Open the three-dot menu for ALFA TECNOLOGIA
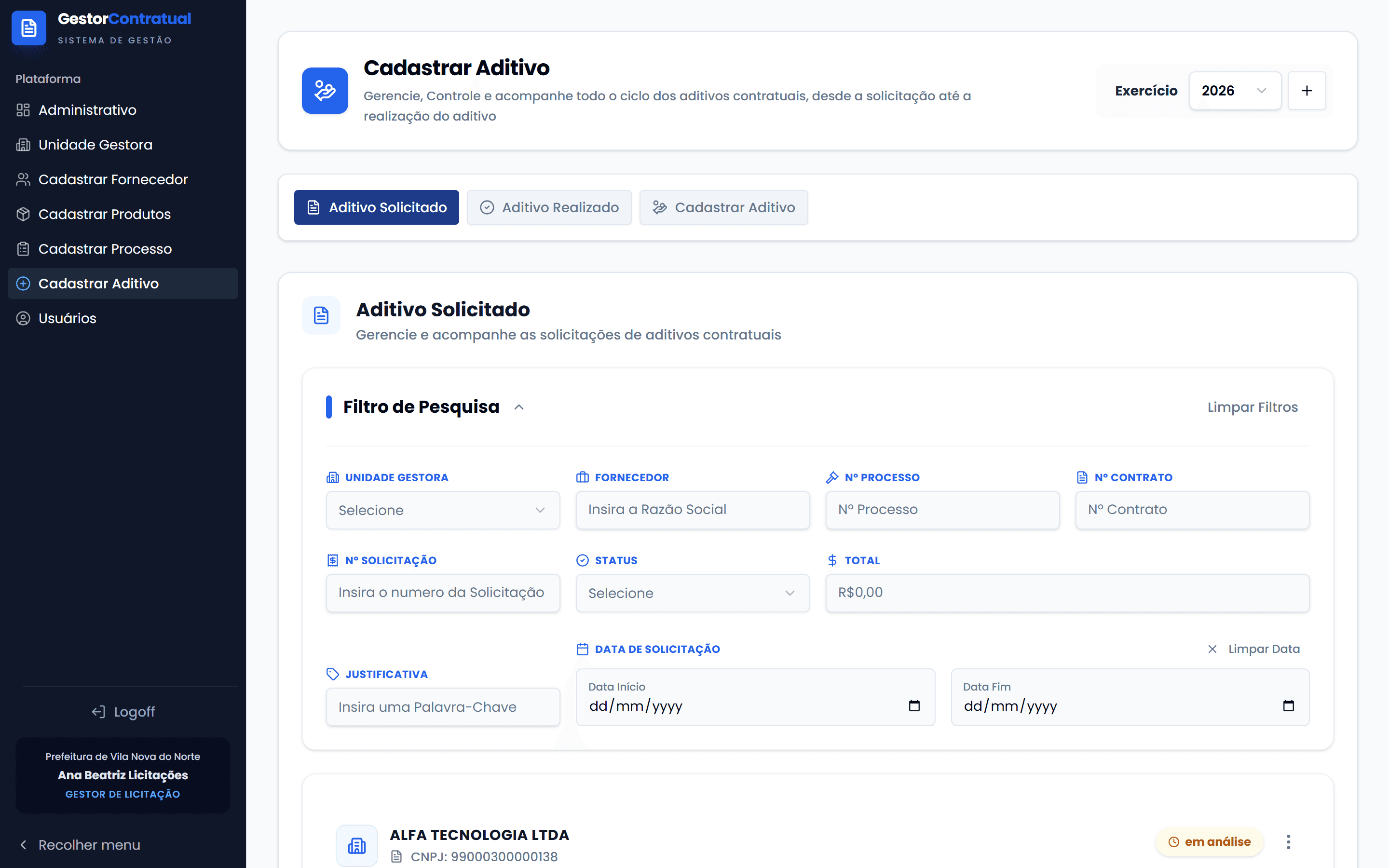Screen dimensions: 1389x868 [x=1289, y=841]
